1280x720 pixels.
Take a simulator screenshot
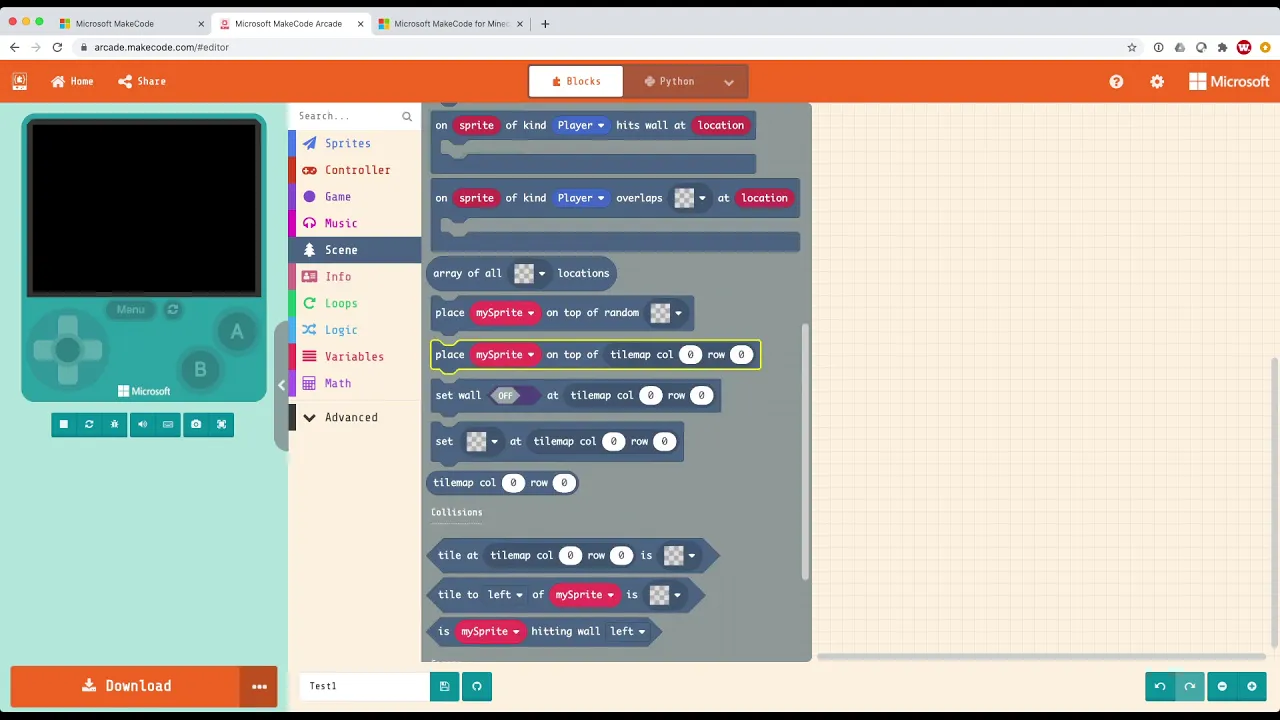coord(195,424)
